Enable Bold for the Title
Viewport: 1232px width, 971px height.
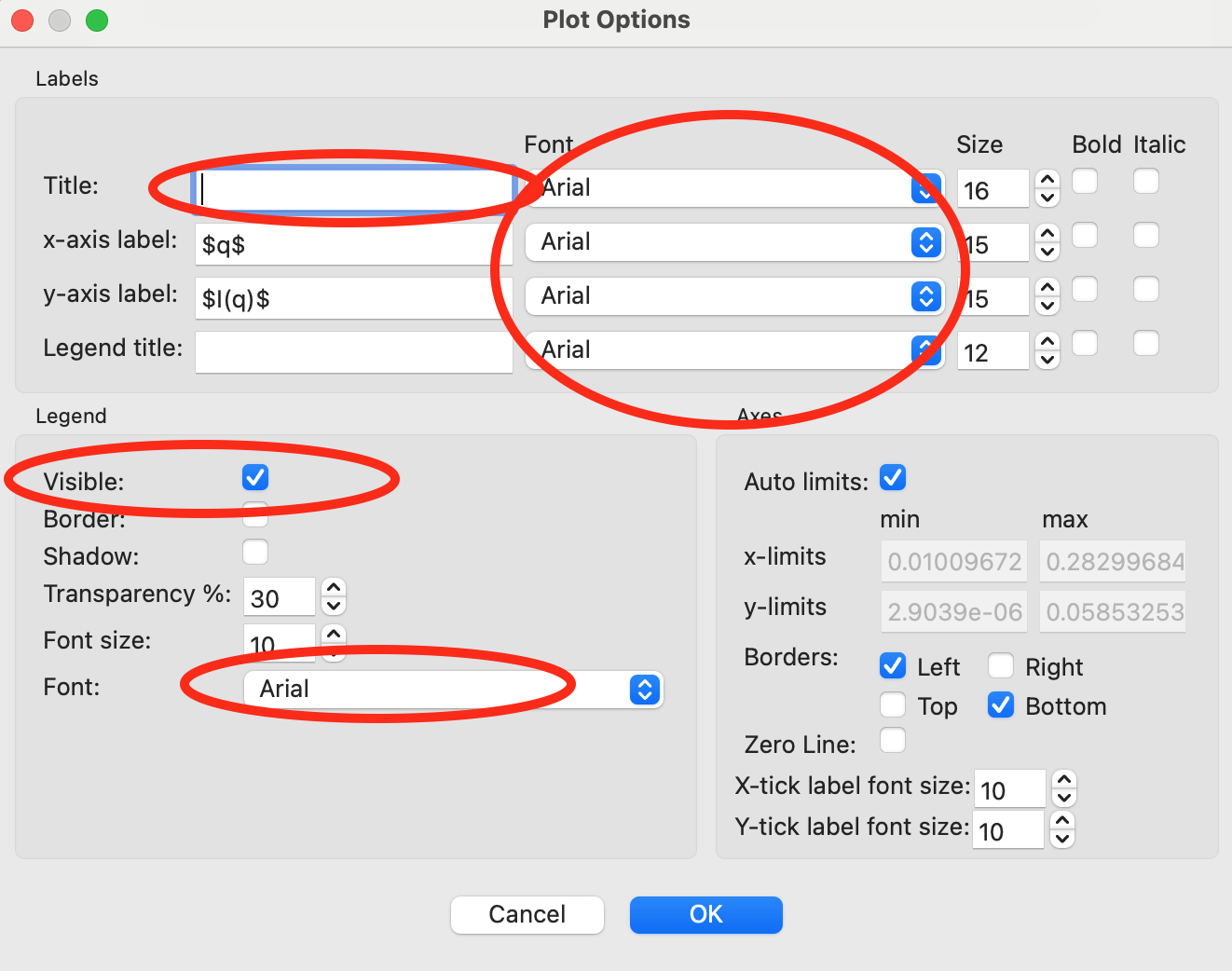[1085, 181]
